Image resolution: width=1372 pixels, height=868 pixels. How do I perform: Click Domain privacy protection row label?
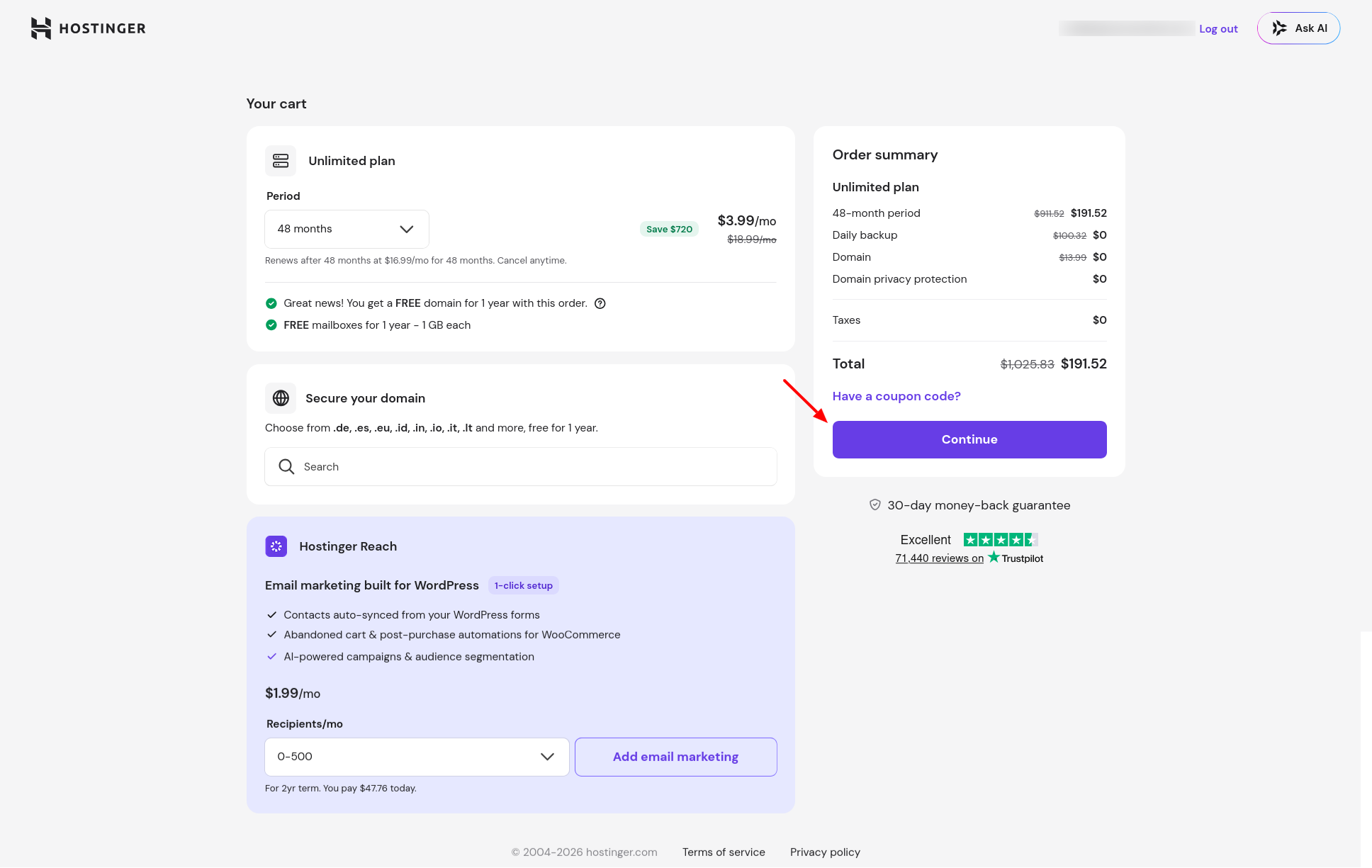point(900,279)
